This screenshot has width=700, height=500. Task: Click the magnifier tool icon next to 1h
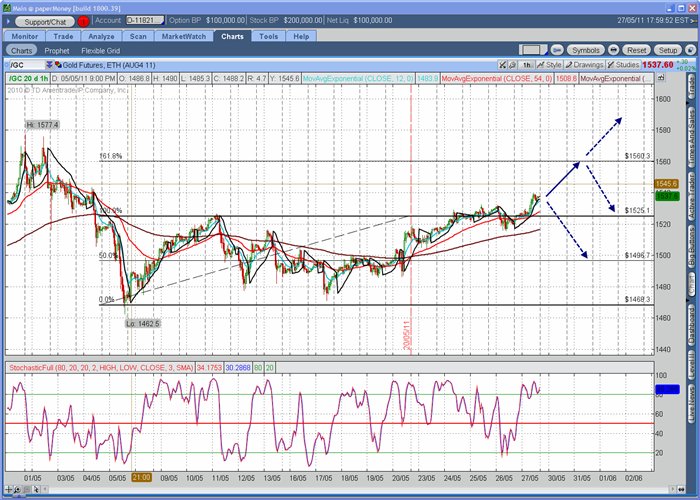click(x=512, y=65)
